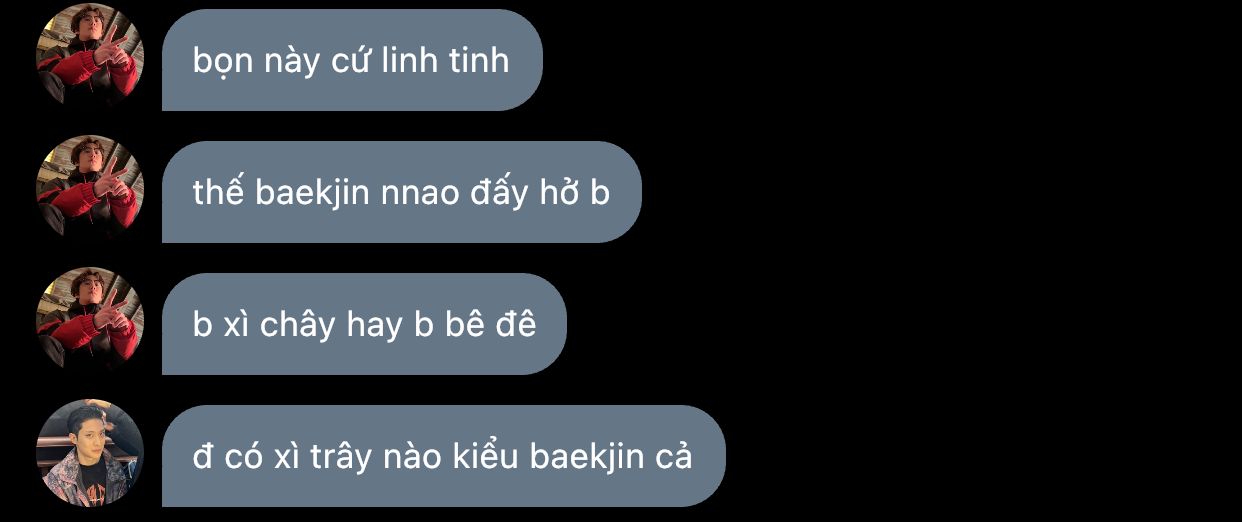Screen dimensions: 1242x522
Task: Click the word 'thế' starting the second message
Action: pyautogui.click(x=219, y=192)
